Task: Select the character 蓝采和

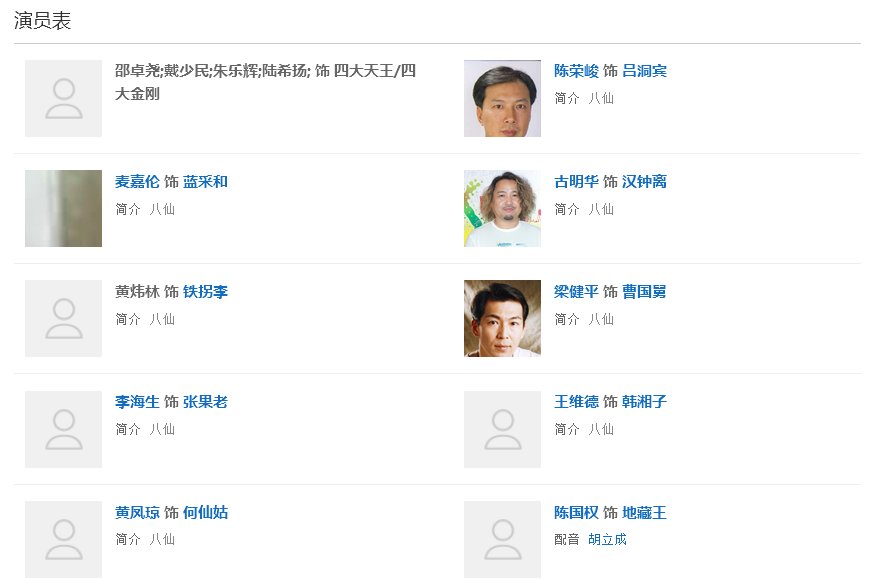Action: (203, 181)
